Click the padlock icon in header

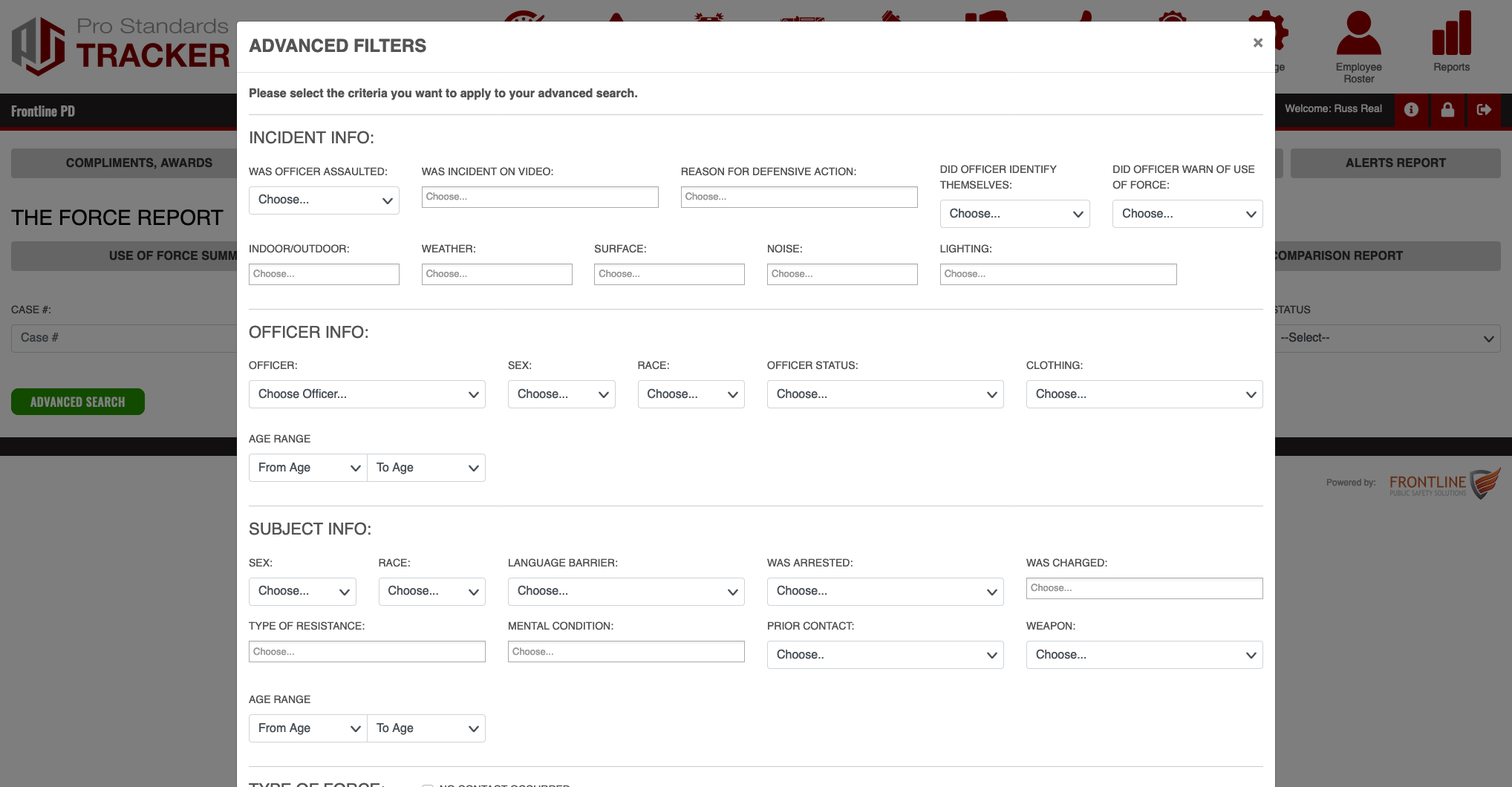click(x=1447, y=110)
